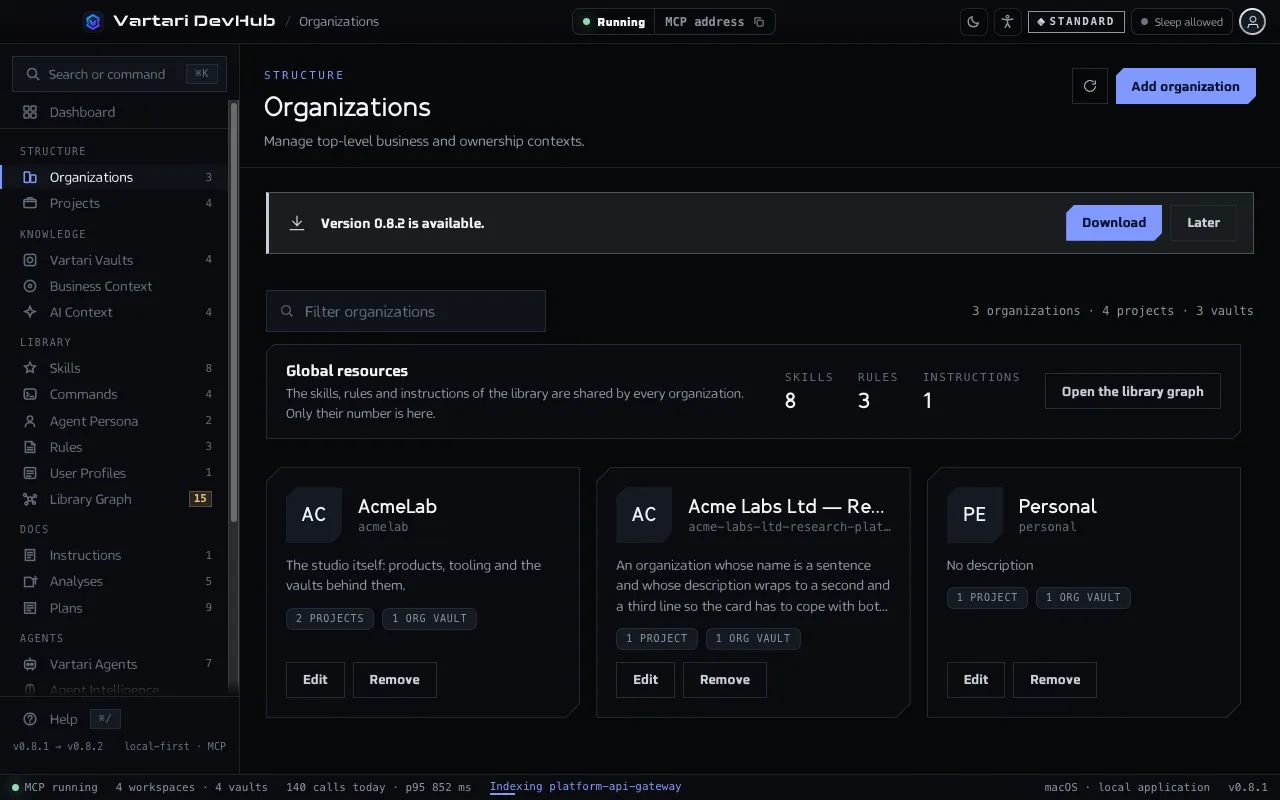
Task: Click the User Profiles icon
Action: (x=30, y=473)
